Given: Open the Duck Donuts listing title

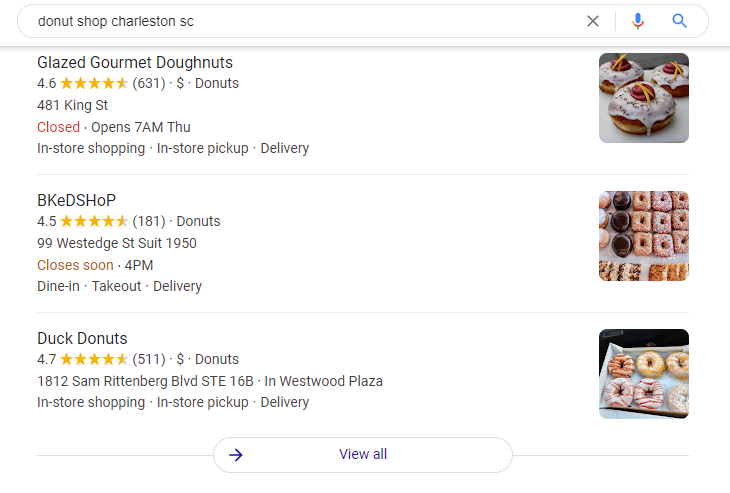Looking at the screenshot, I should coord(82,338).
